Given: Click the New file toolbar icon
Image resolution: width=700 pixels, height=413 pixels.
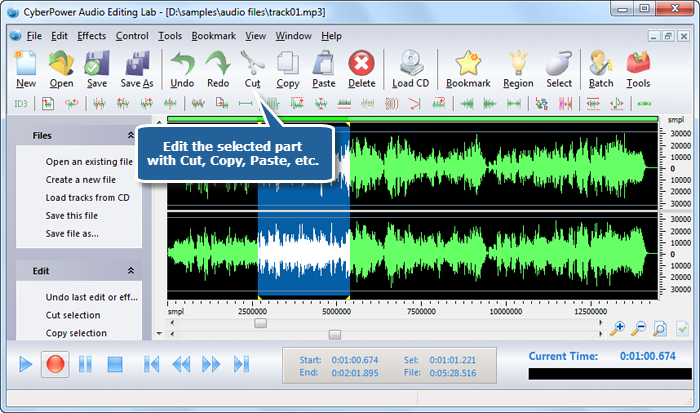Looking at the screenshot, I should point(25,63).
